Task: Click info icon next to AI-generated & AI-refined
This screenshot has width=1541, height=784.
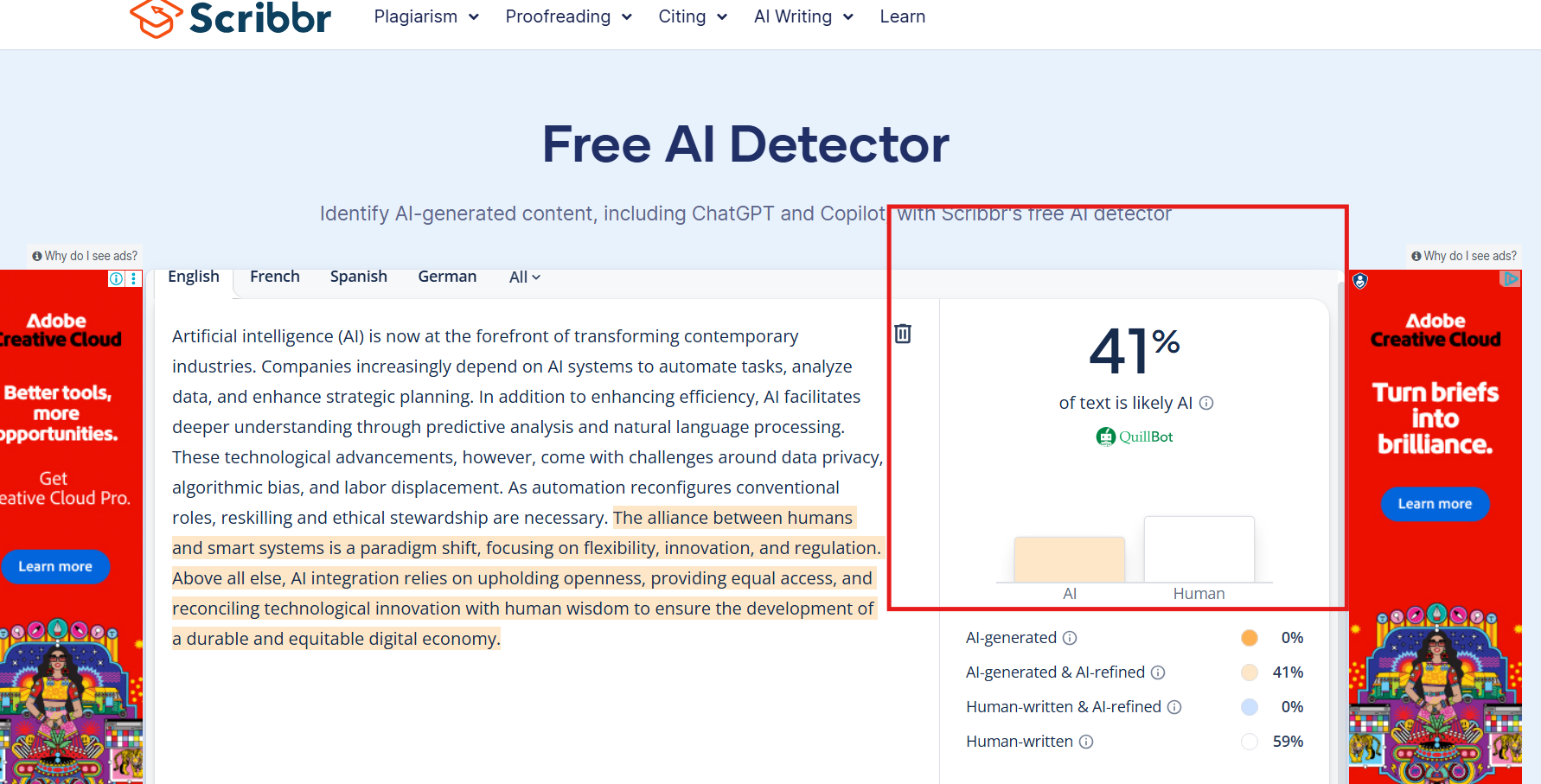Action: (1158, 672)
